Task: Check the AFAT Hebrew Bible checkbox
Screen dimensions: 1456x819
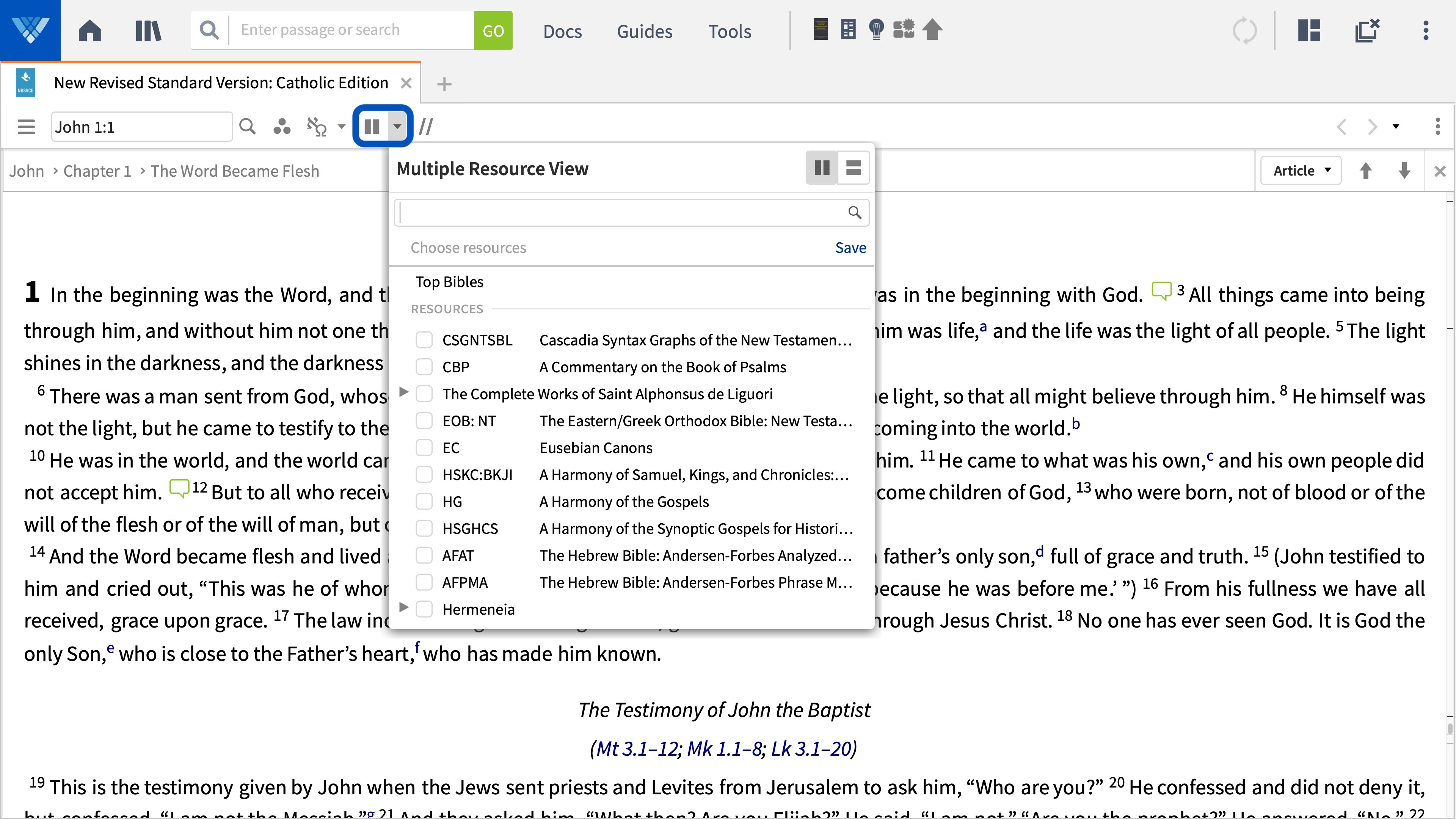Action: 424,555
